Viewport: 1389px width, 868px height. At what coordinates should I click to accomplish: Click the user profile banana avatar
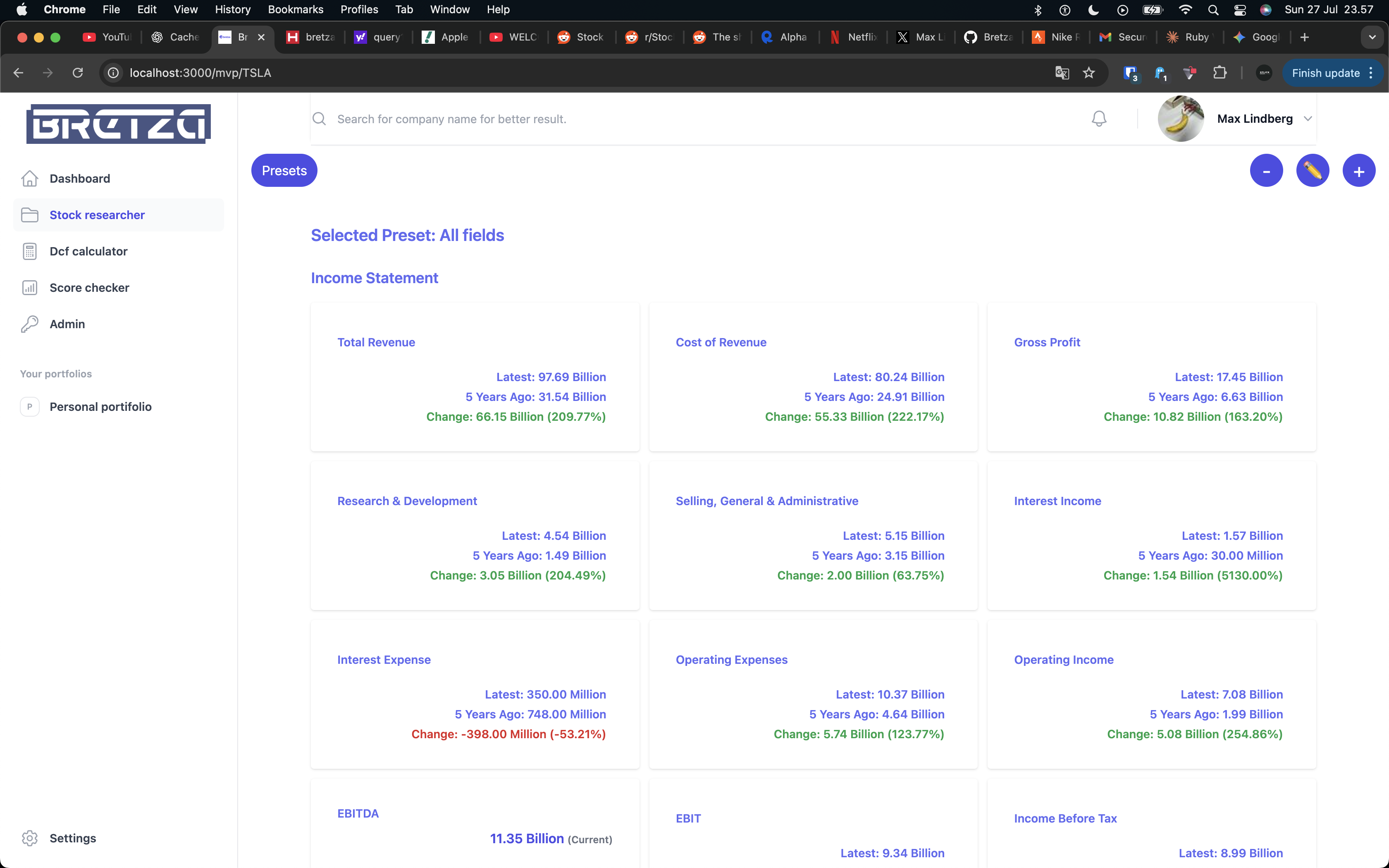click(x=1181, y=119)
